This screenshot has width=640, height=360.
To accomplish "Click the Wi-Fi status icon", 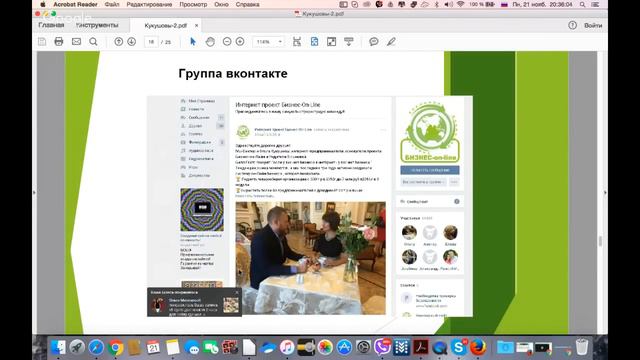I will tap(460, 4).
